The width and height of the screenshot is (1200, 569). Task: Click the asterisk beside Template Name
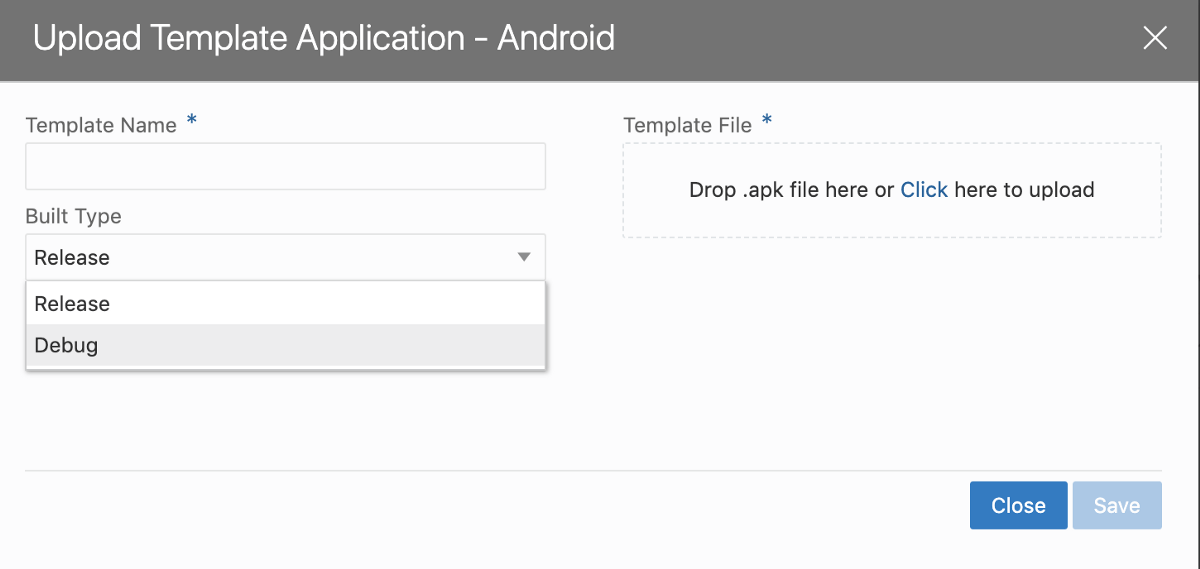192,122
